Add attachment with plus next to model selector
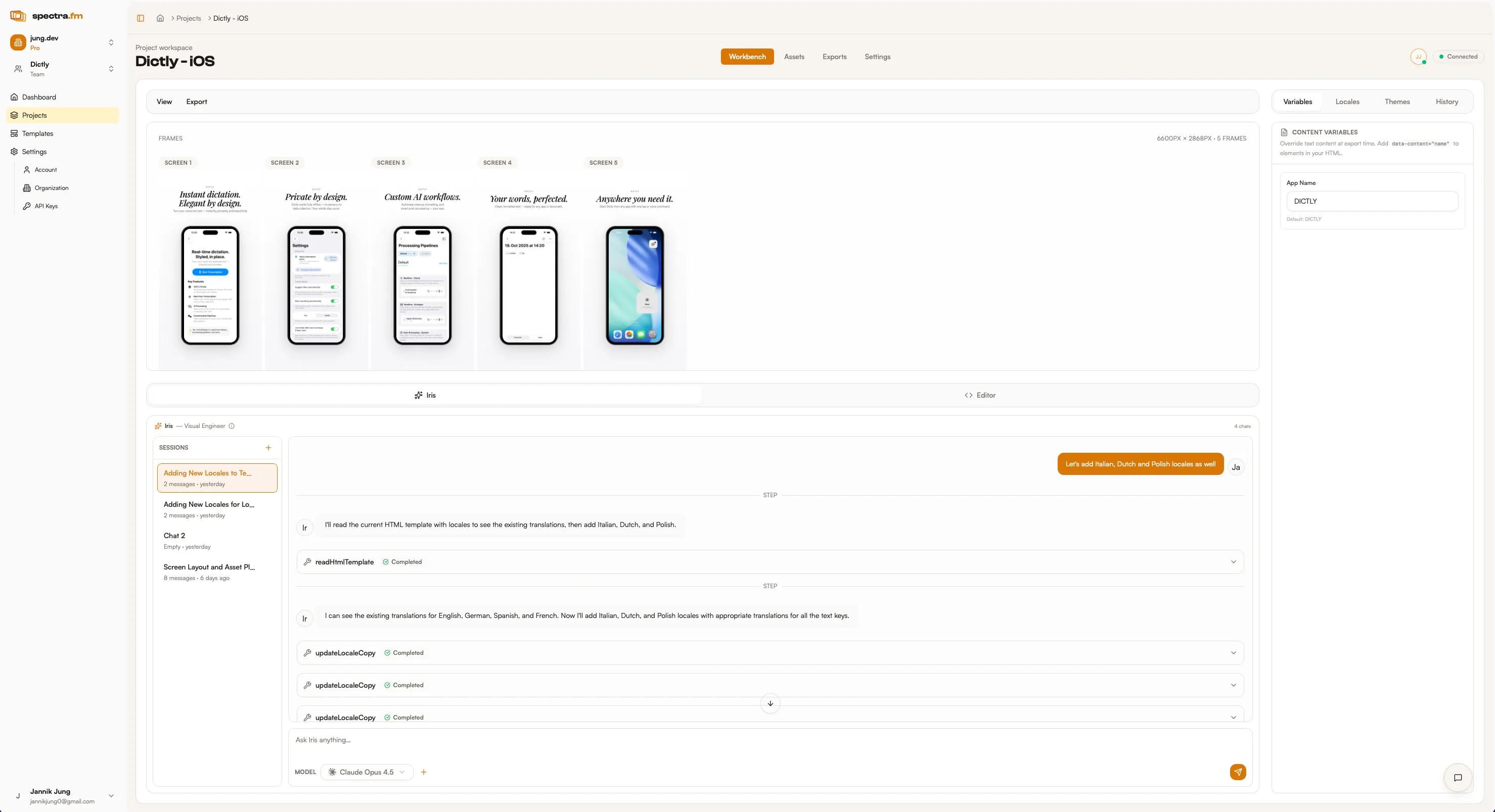This screenshot has height=812, width=1495. coord(424,772)
